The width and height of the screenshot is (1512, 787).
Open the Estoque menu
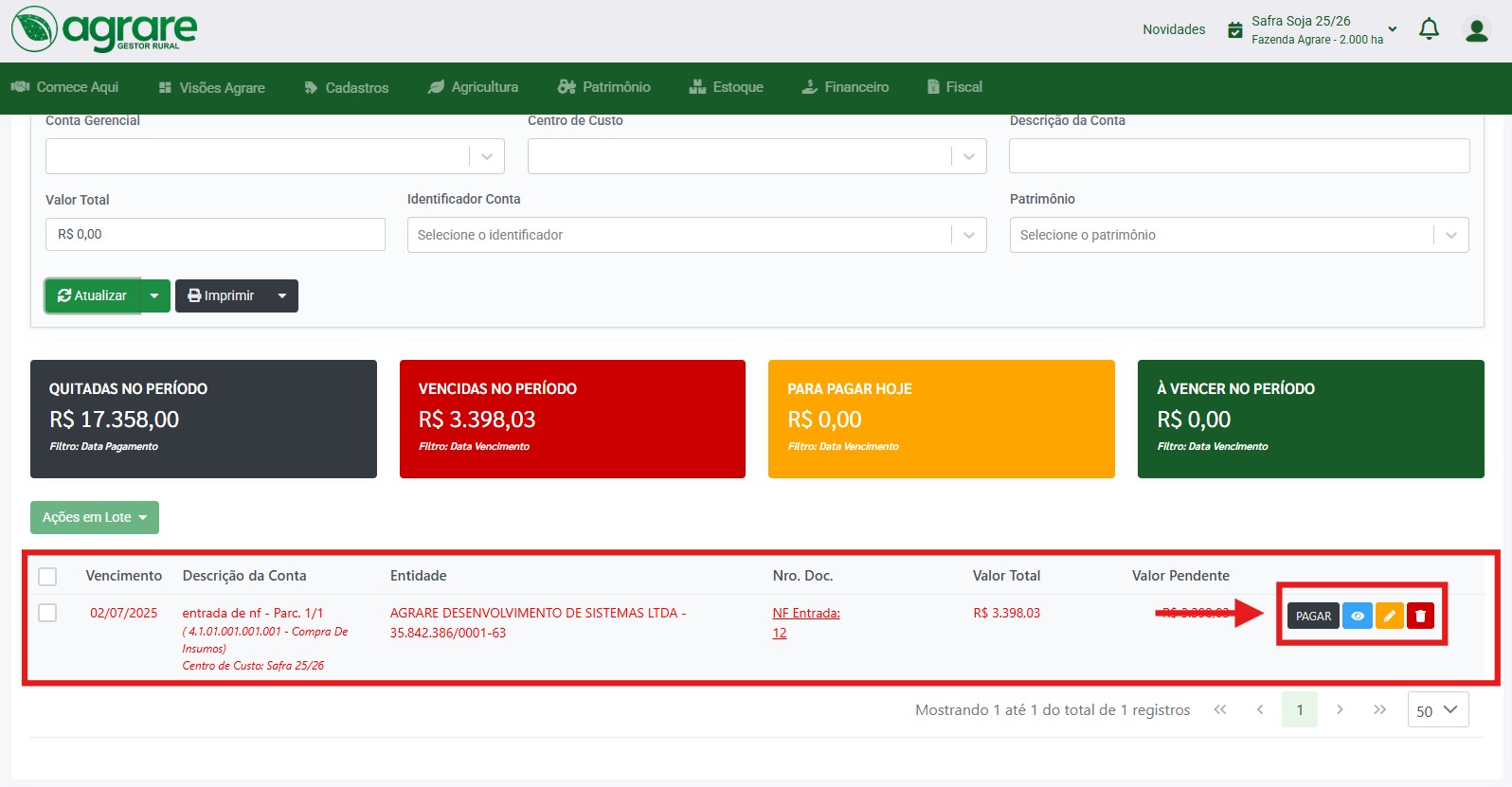726,87
